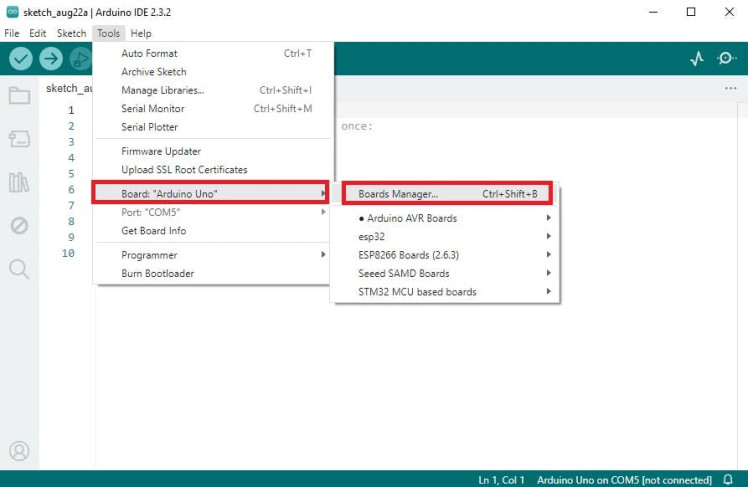
Task: Select Archive Sketch menu entry
Action: 213,72
